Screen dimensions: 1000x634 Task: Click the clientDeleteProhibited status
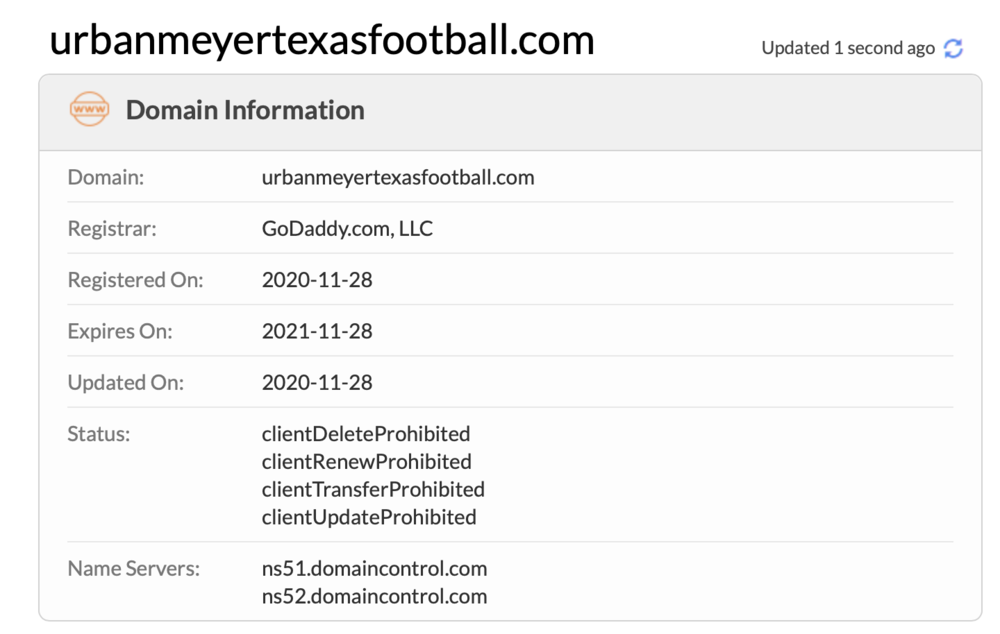366,434
